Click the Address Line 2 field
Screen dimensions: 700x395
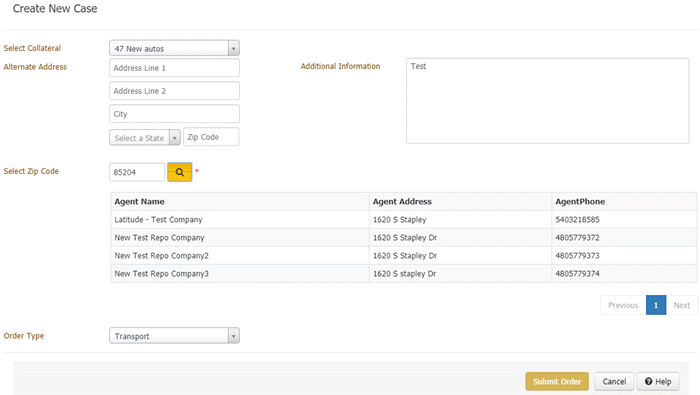pos(174,91)
